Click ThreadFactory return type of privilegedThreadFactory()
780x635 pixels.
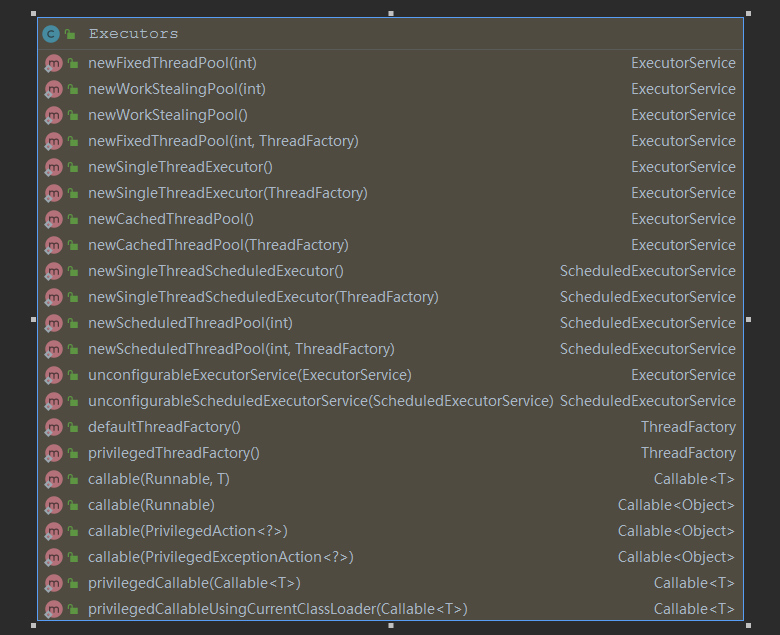688,453
